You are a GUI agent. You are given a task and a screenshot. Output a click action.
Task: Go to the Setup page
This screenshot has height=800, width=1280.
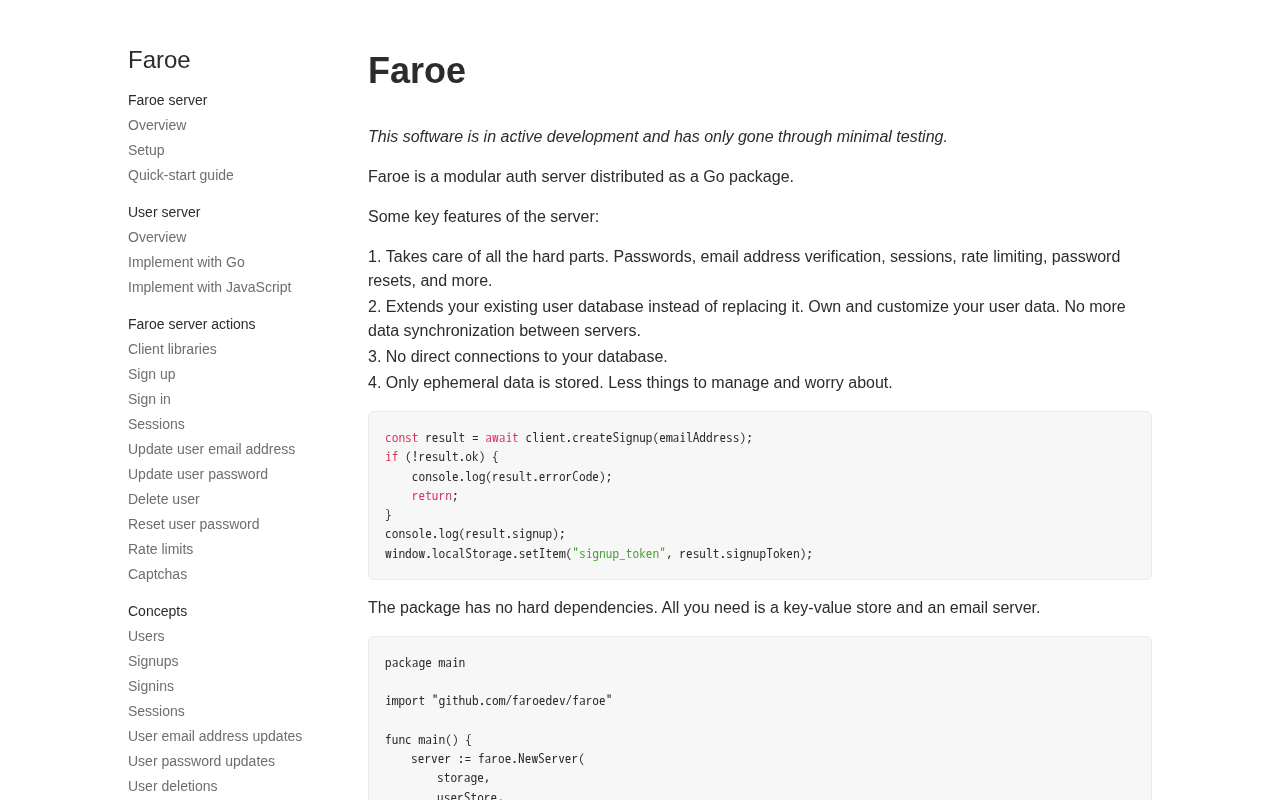pos(146,150)
